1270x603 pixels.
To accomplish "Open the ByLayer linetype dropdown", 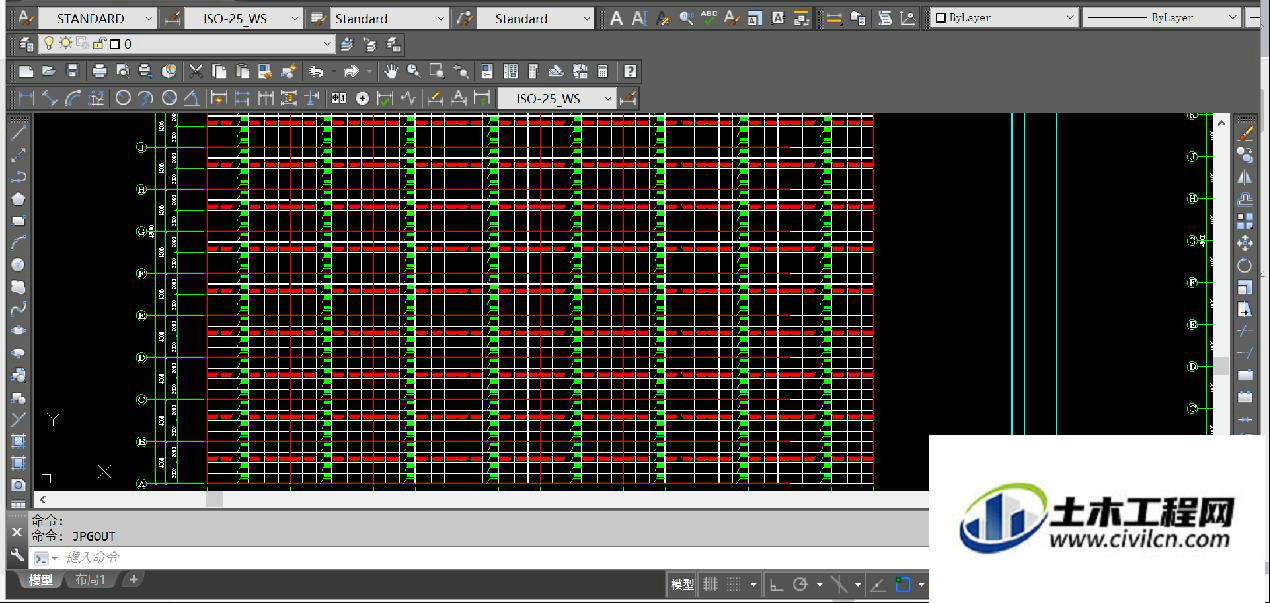I will tap(1162, 18).
